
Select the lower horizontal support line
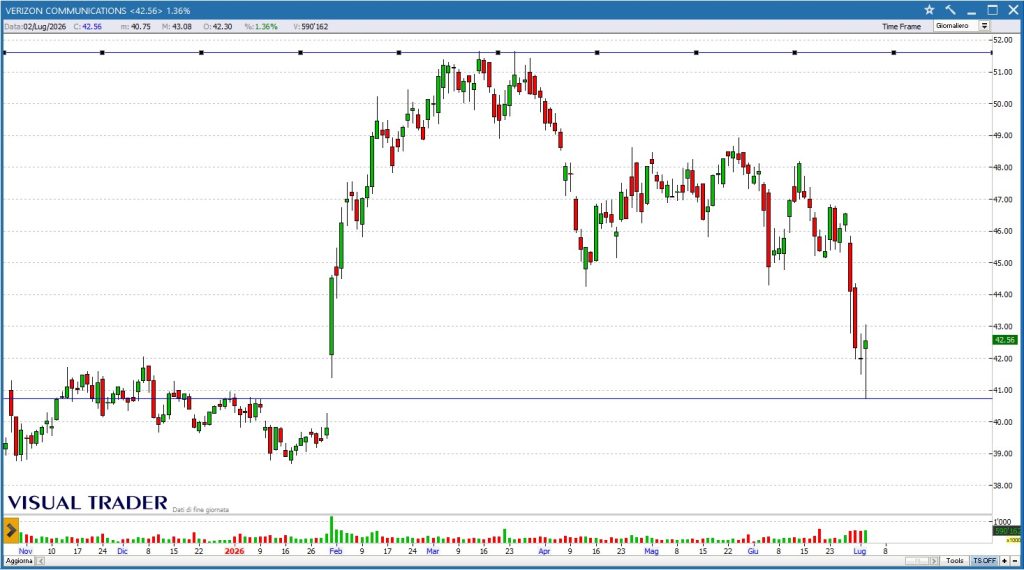click(x=498, y=398)
